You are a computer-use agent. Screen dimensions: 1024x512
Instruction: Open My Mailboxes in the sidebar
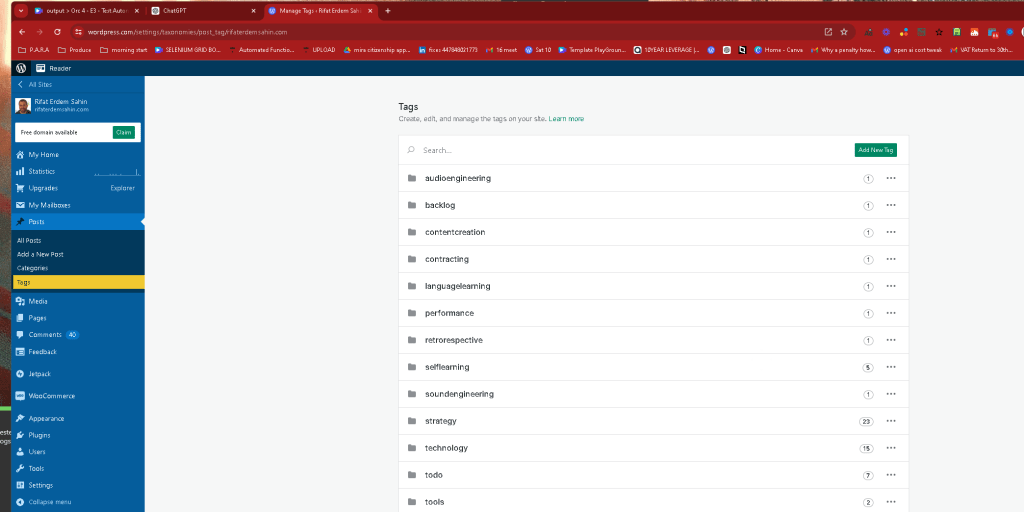click(x=78, y=205)
